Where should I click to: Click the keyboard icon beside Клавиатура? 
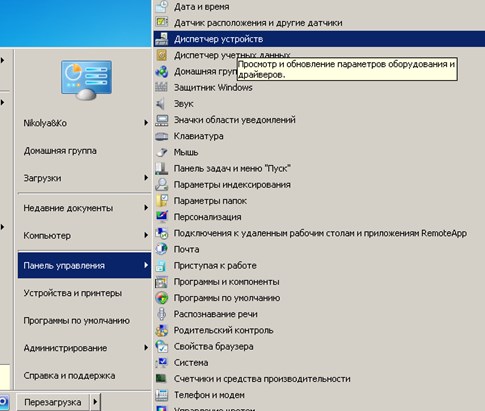click(x=162, y=136)
